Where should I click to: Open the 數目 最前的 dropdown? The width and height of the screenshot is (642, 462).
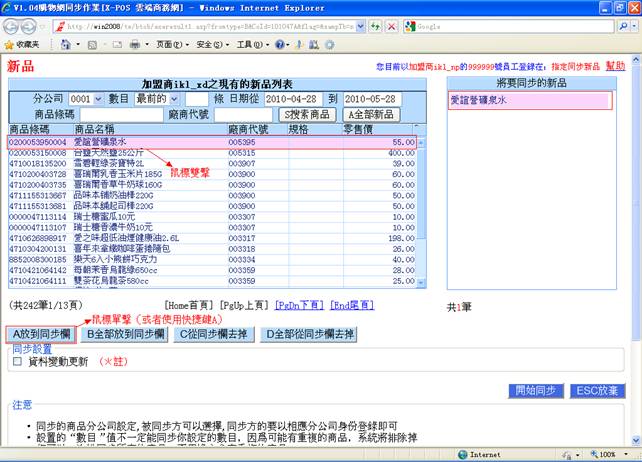pyautogui.click(x=158, y=100)
